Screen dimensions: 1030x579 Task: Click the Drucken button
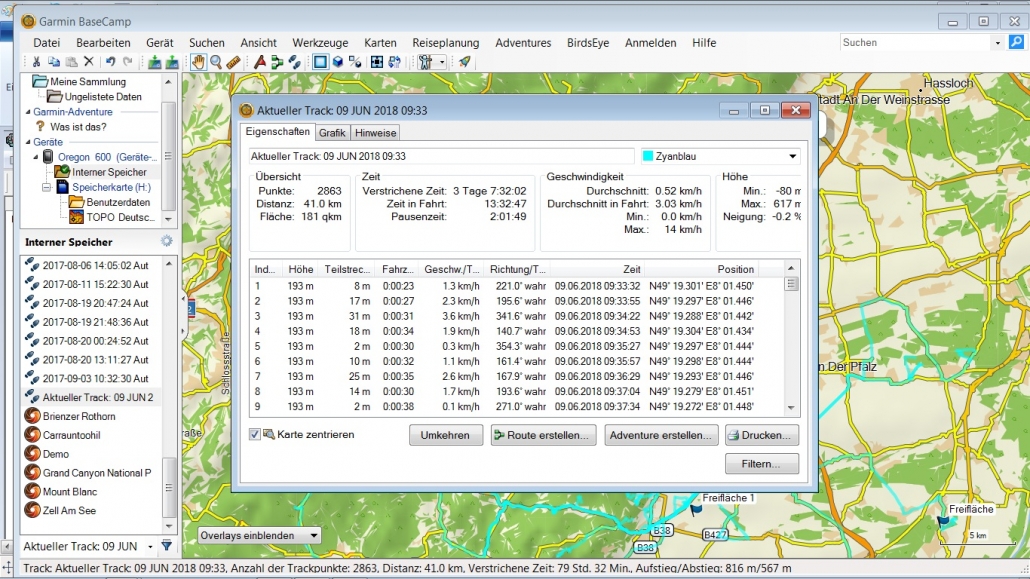(x=762, y=435)
